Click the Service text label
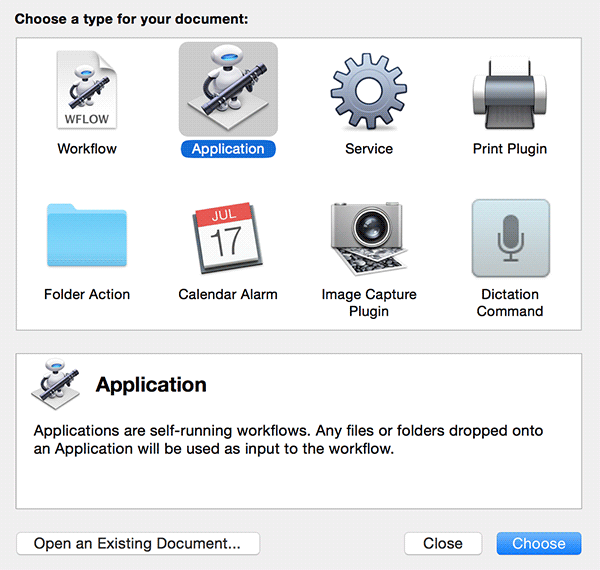This screenshot has height=570, width=600. coord(369,149)
